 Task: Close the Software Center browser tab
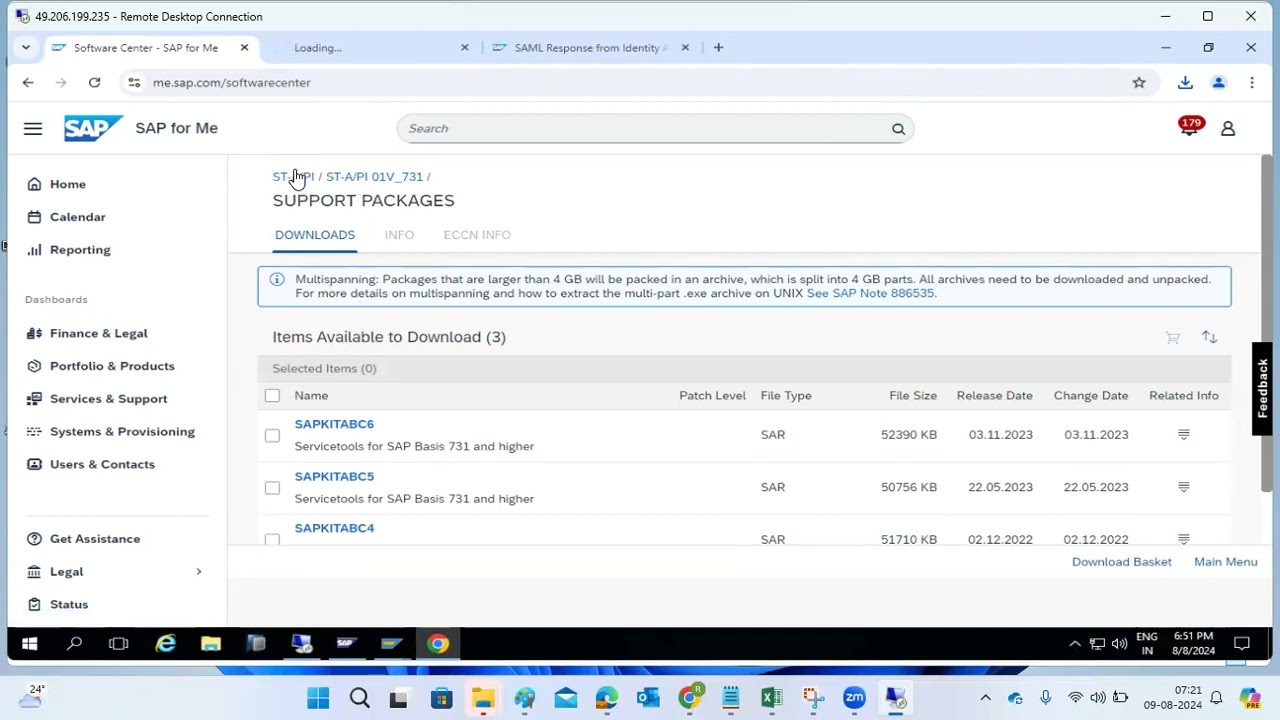(244, 47)
